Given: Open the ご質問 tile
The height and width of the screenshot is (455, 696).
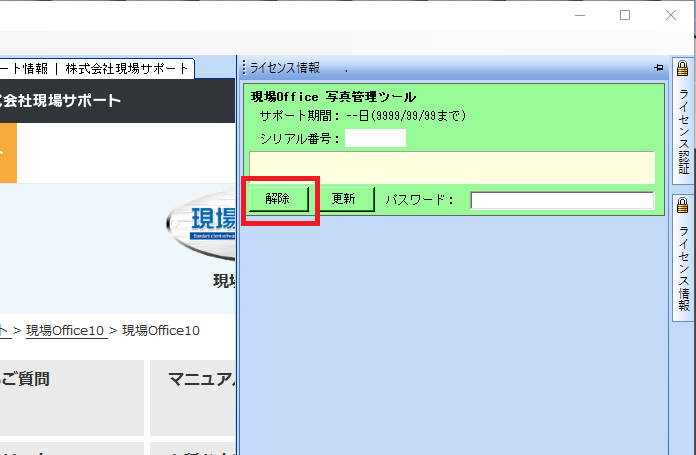Looking at the screenshot, I should pyautogui.click(x=71, y=398).
